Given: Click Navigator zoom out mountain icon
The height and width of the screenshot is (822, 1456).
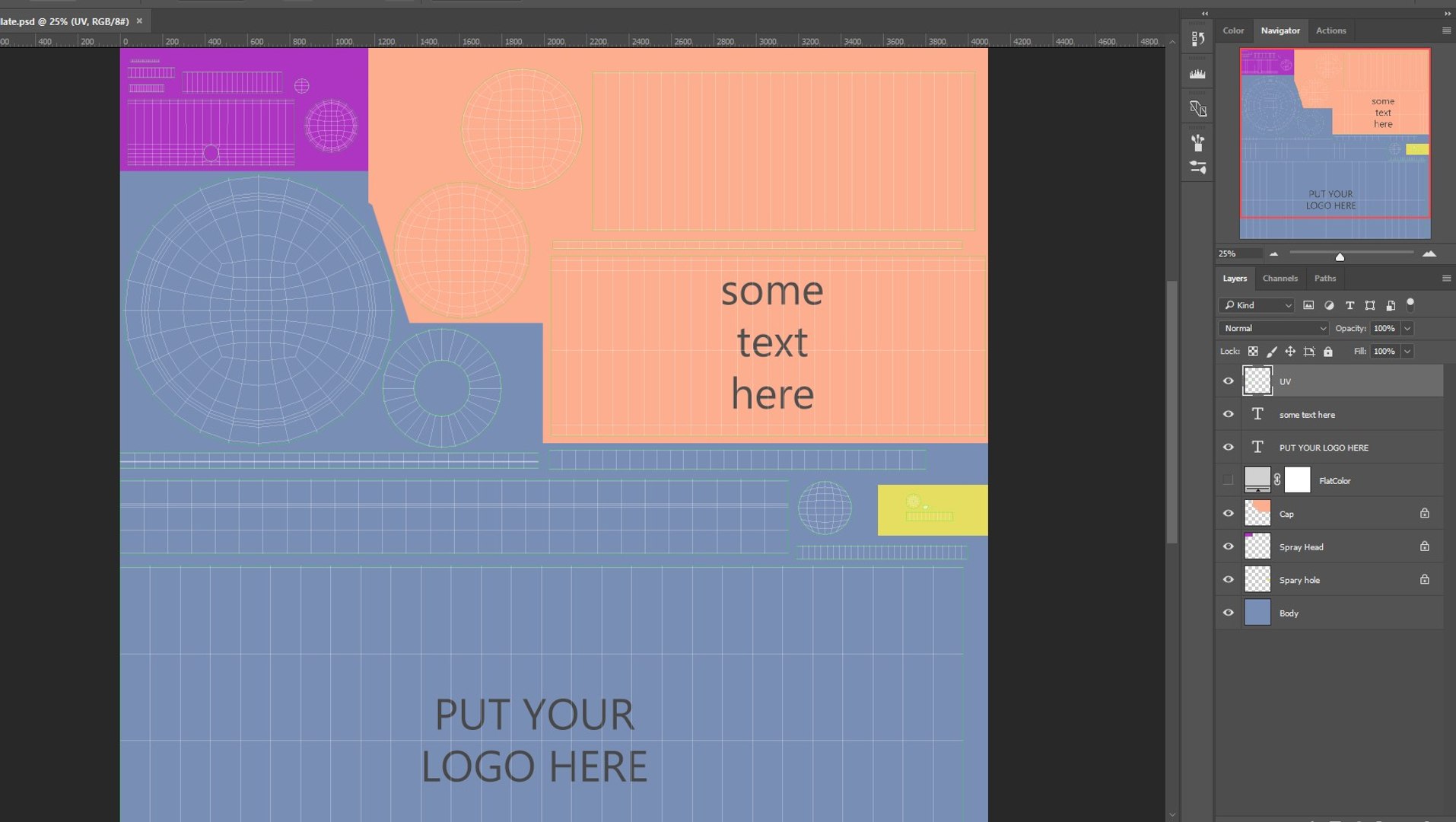Looking at the screenshot, I should 1273,253.
